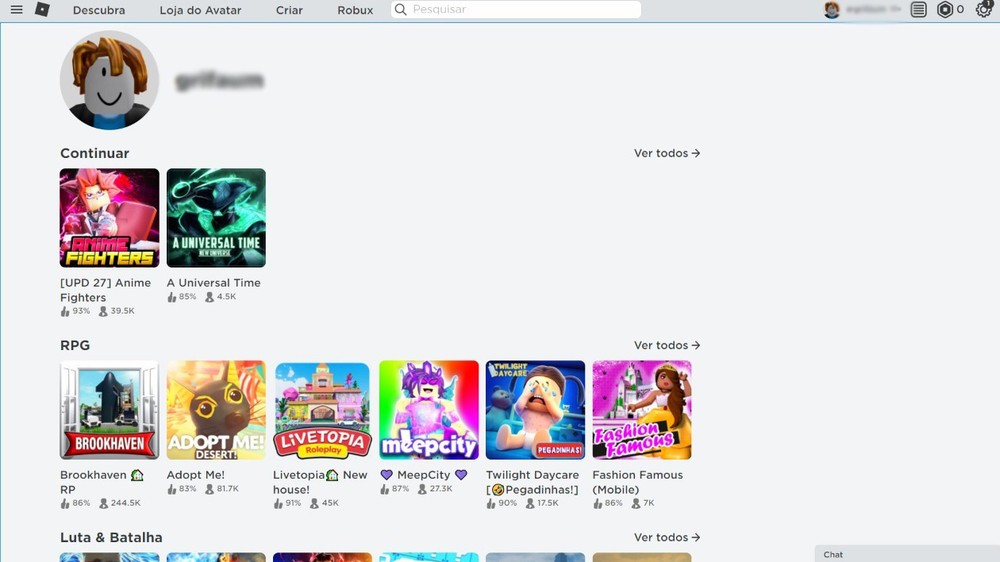Click the Luta & Batalha heading

click(111, 537)
